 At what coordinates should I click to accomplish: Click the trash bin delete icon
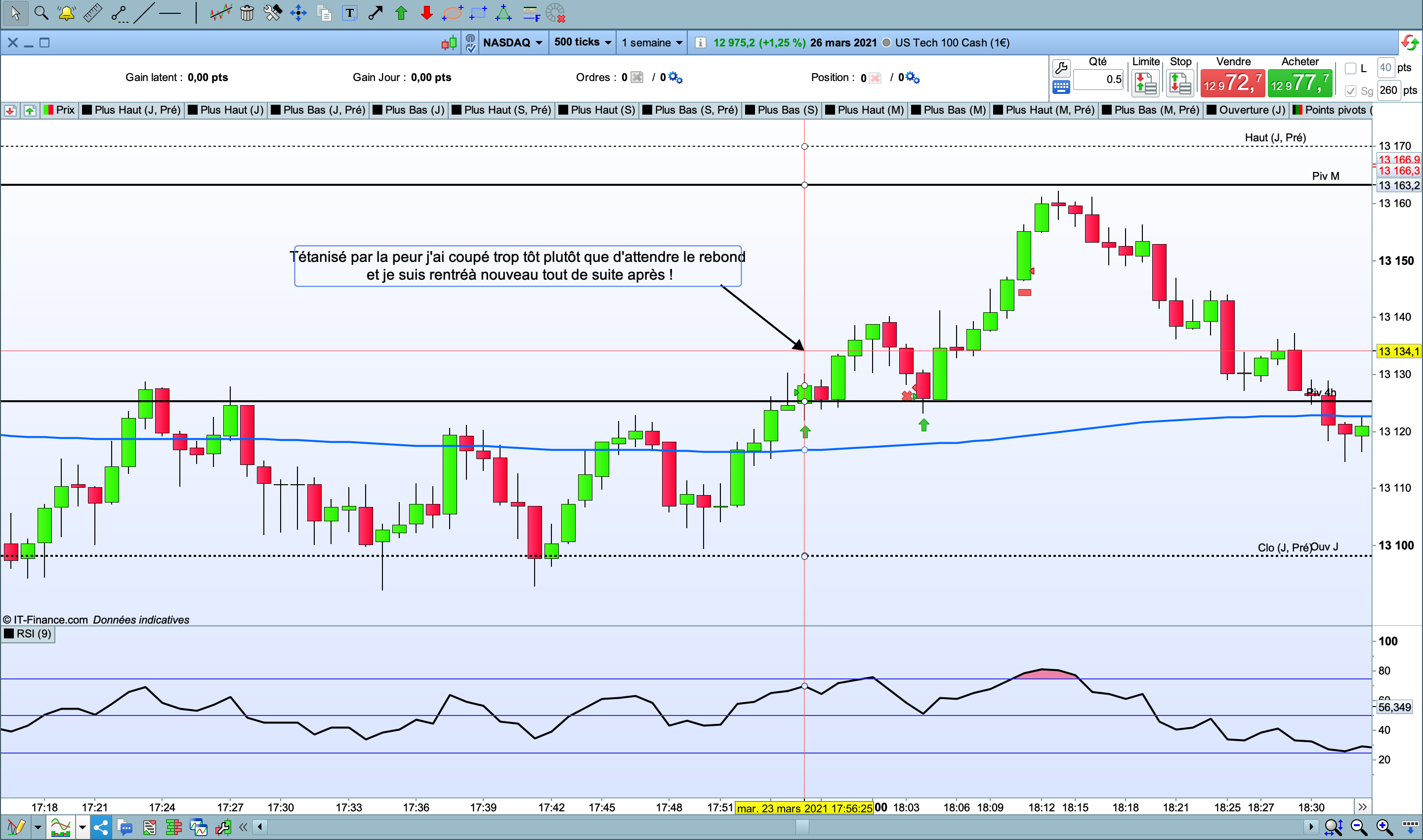(247, 12)
